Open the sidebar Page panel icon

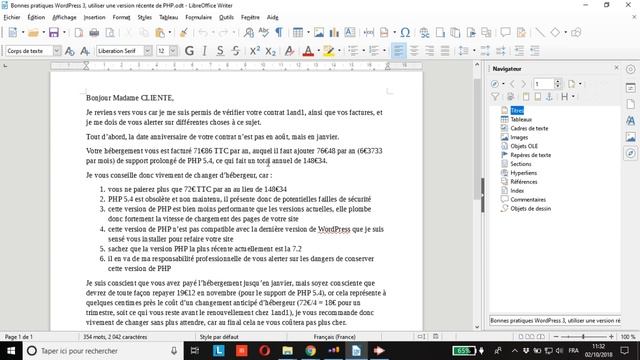point(631,104)
